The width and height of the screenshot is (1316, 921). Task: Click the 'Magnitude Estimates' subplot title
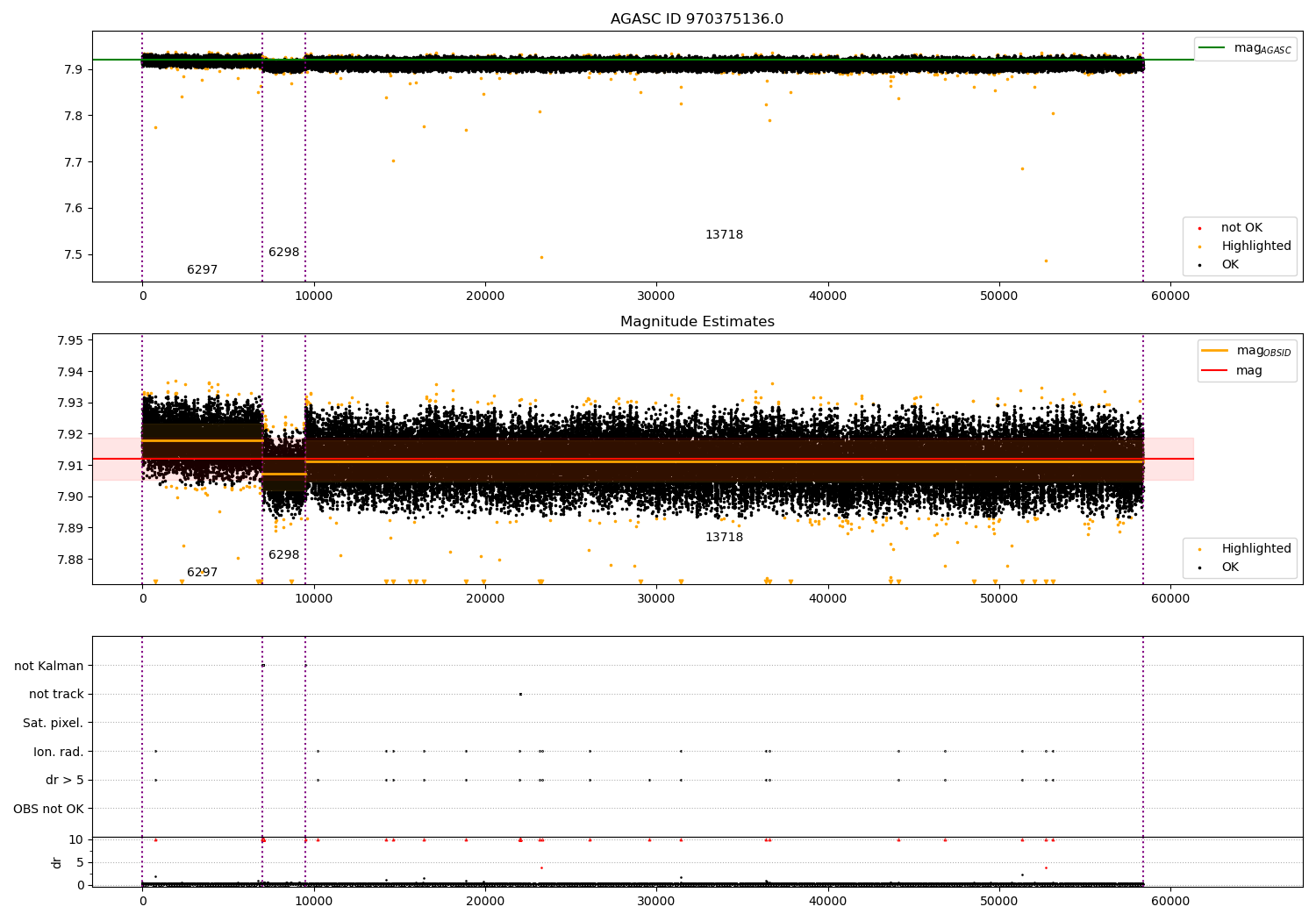point(697,322)
